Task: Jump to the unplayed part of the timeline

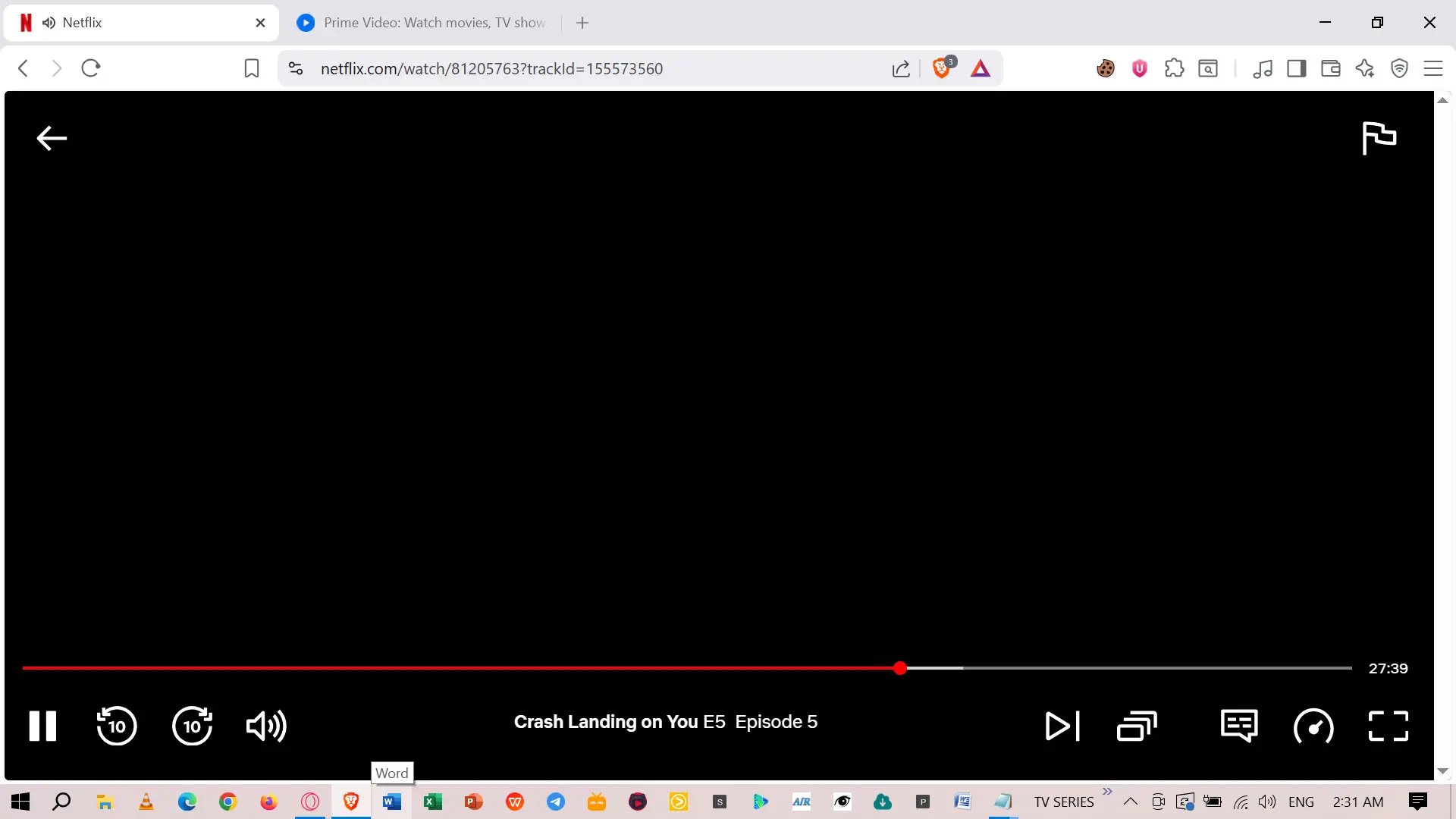Action: tap(1156, 668)
